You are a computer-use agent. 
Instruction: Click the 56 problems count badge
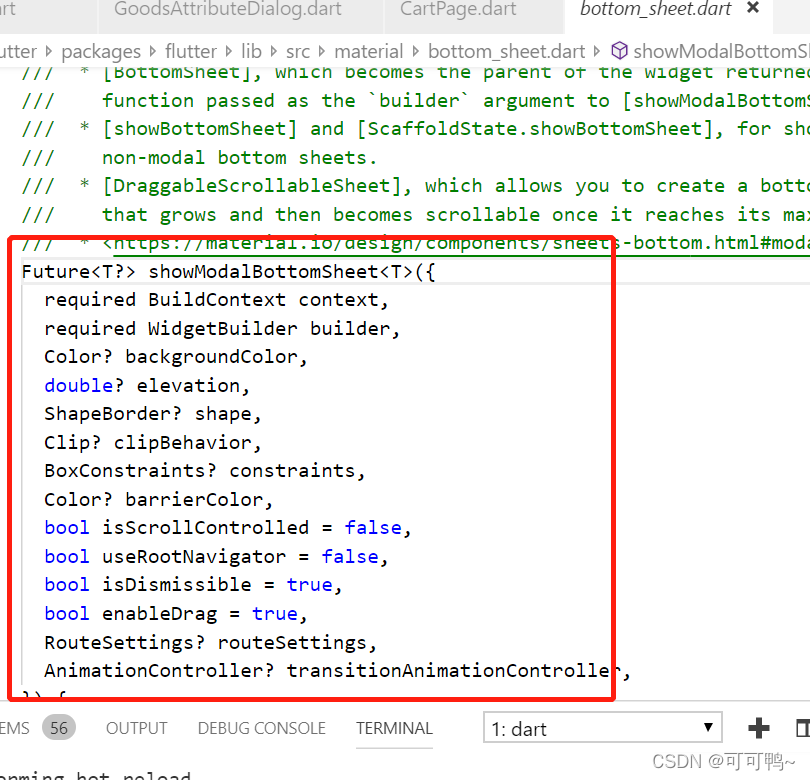point(59,728)
